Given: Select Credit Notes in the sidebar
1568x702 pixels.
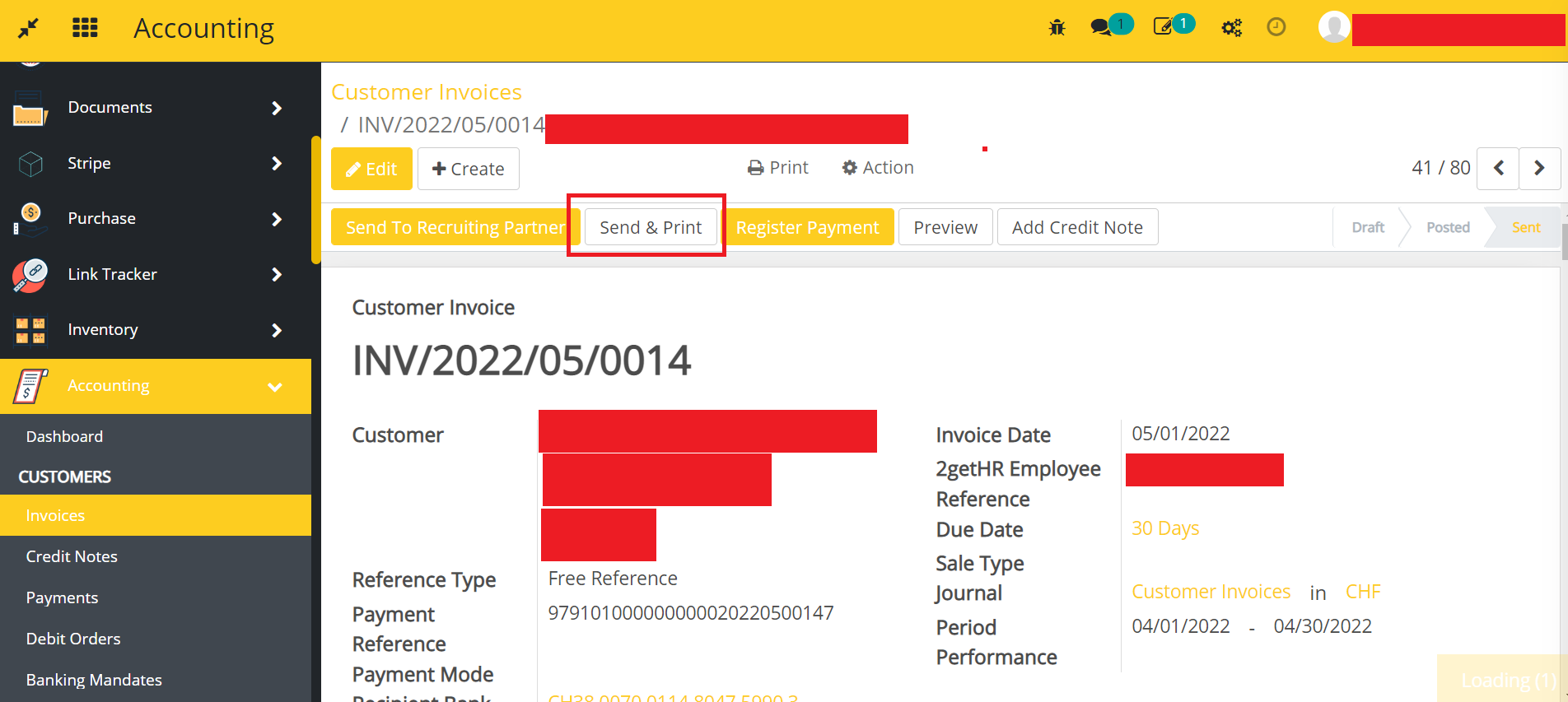Looking at the screenshot, I should point(72,556).
